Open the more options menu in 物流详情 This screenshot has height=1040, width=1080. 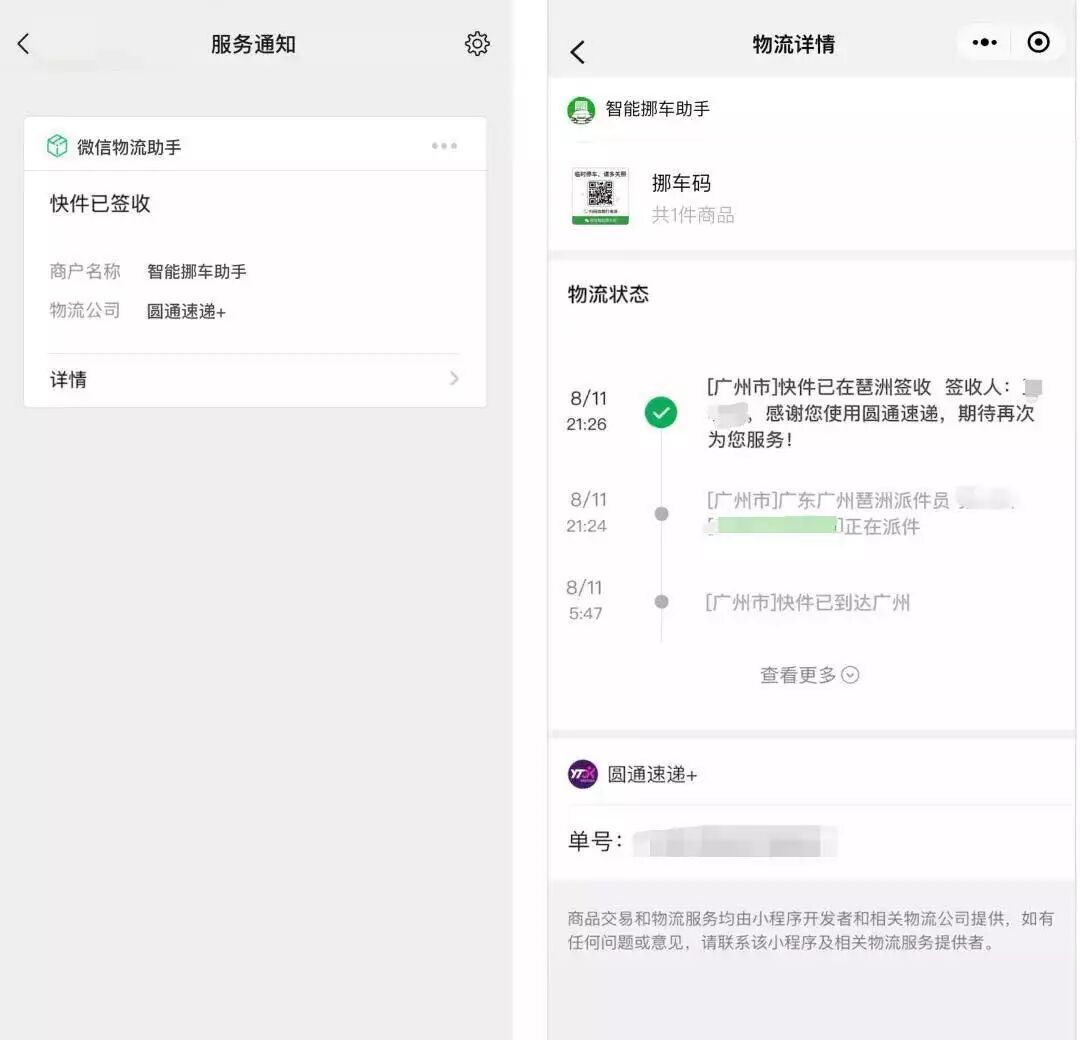(x=984, y=43)
